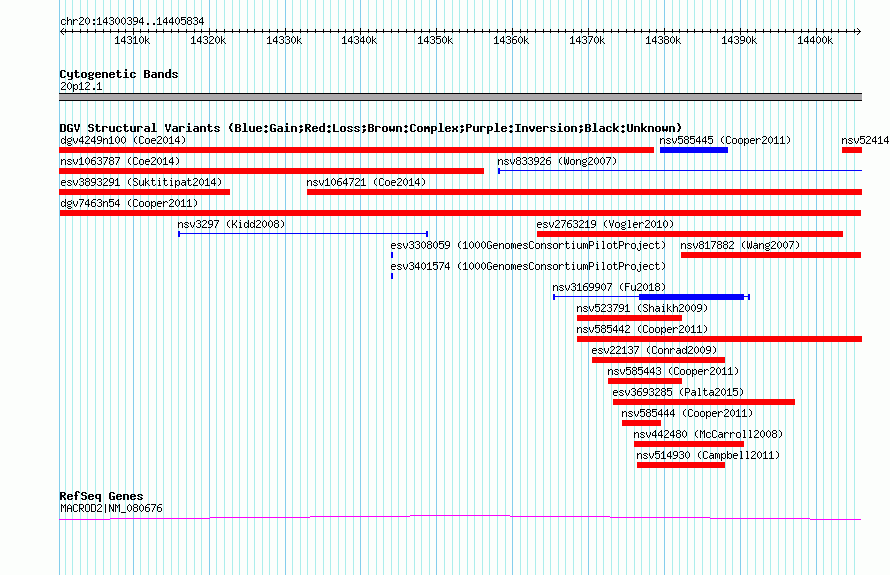
Task: Open the nsv514930 (Campbell2011) variant
Action: tap(681, 465)
